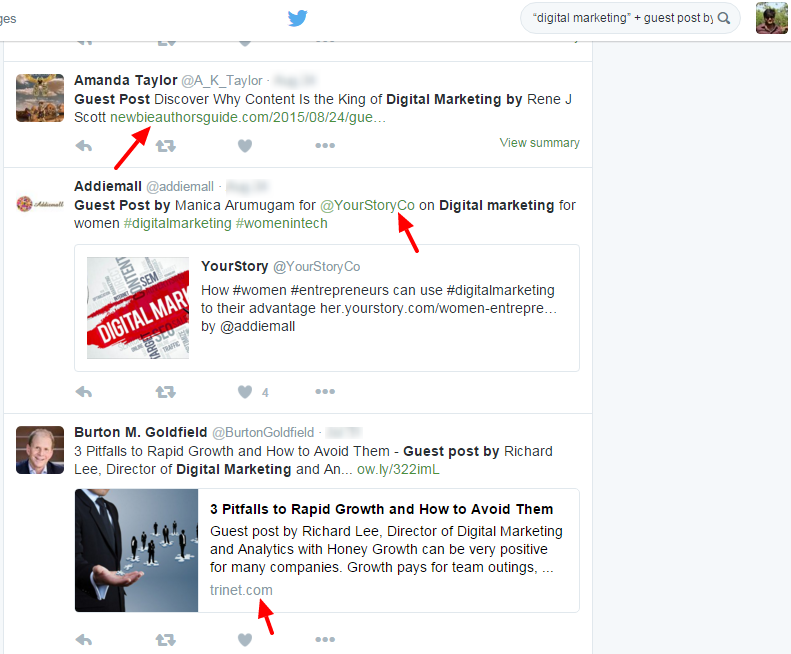Click the Twitter bird logo

pos(298,18)
